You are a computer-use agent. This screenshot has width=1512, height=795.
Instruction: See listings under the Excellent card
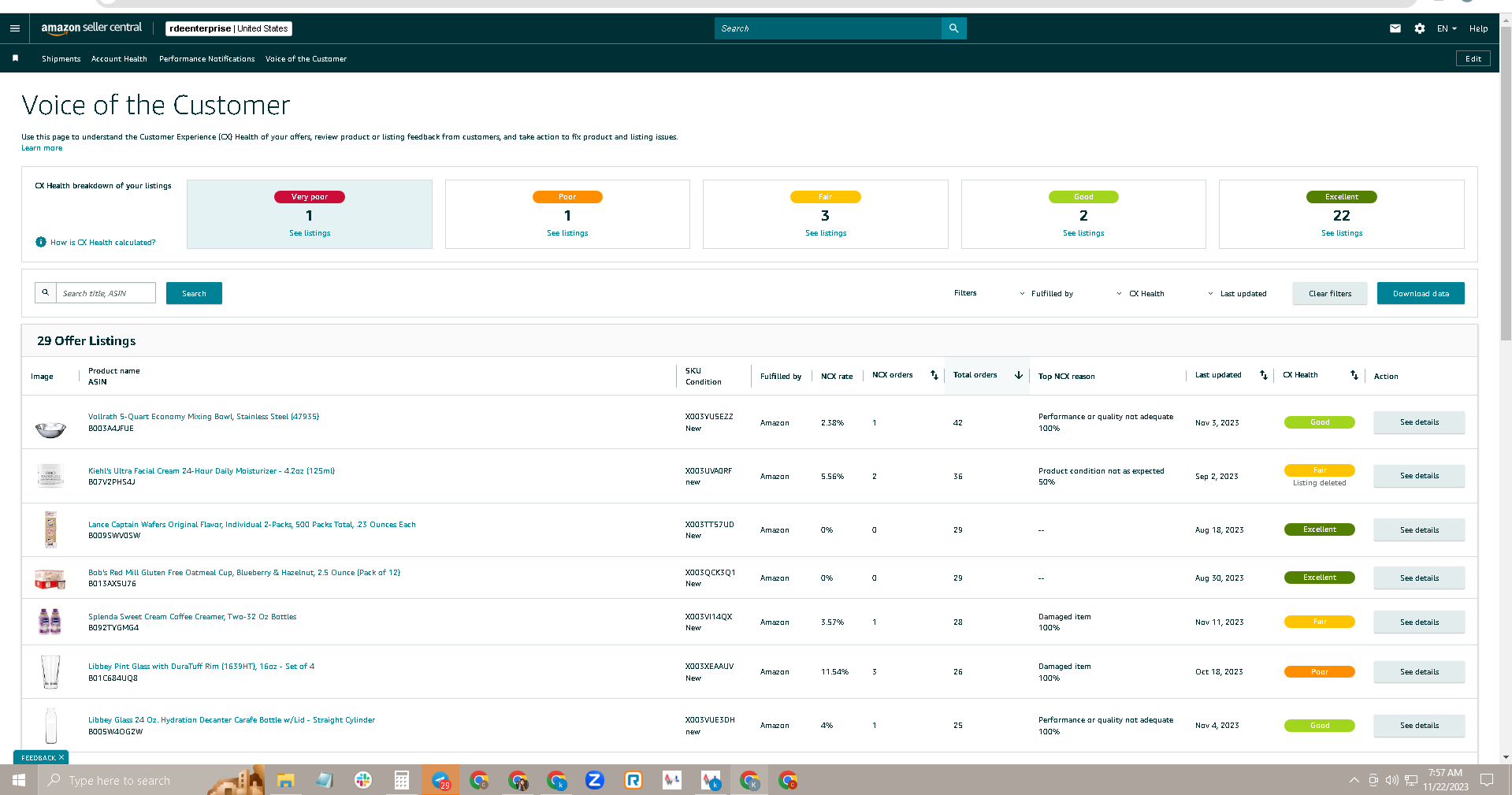click(x=1342, y=233)
